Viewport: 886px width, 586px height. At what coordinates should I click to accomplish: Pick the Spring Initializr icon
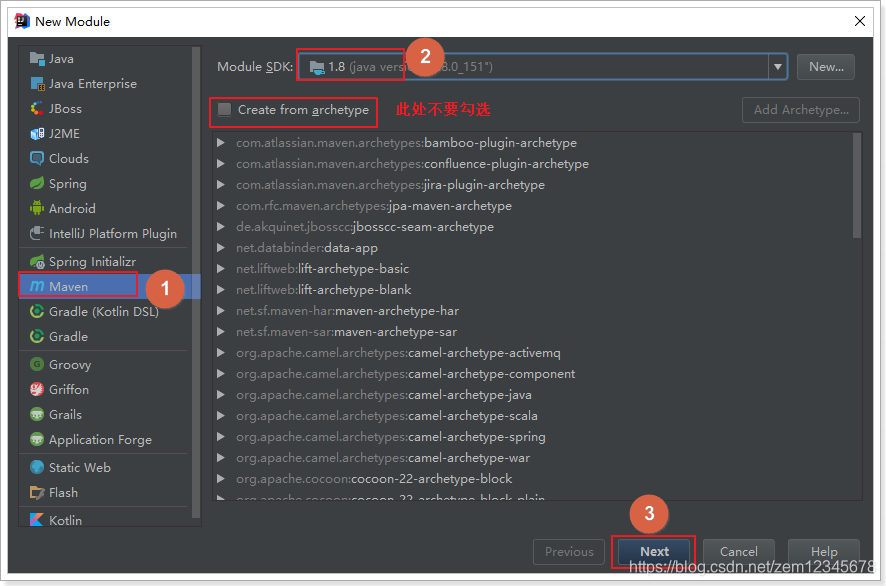click(37, 262)
